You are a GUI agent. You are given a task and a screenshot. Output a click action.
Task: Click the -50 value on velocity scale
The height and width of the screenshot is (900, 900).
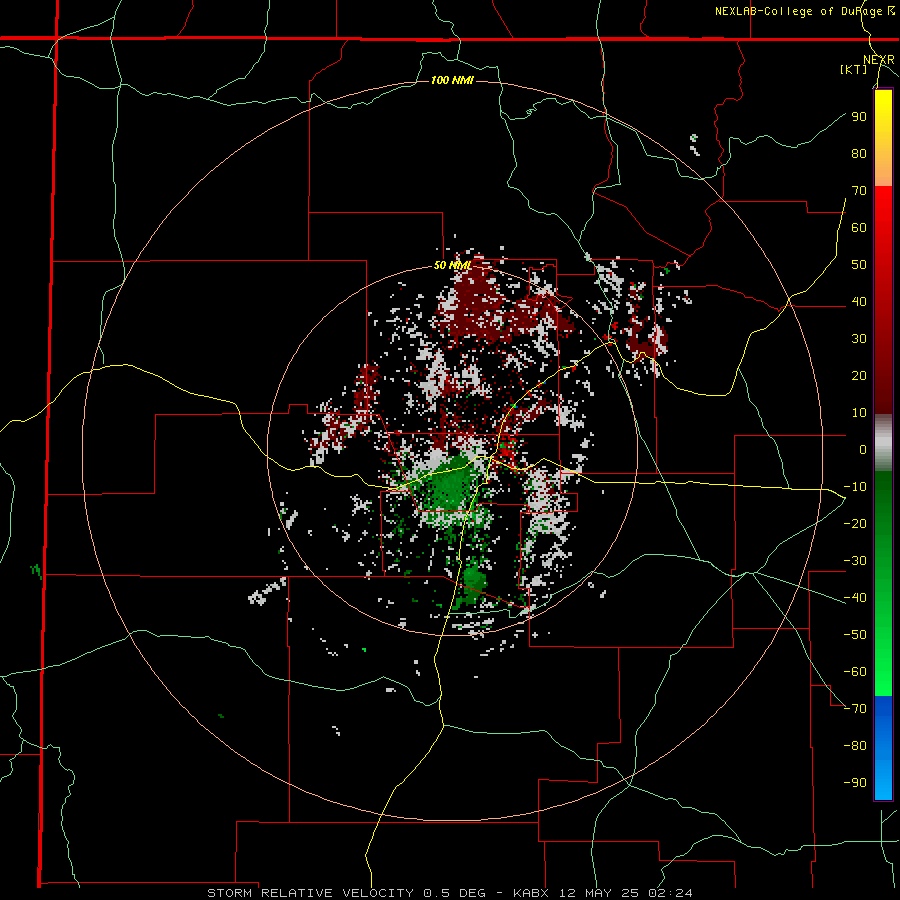click(855, 635)
